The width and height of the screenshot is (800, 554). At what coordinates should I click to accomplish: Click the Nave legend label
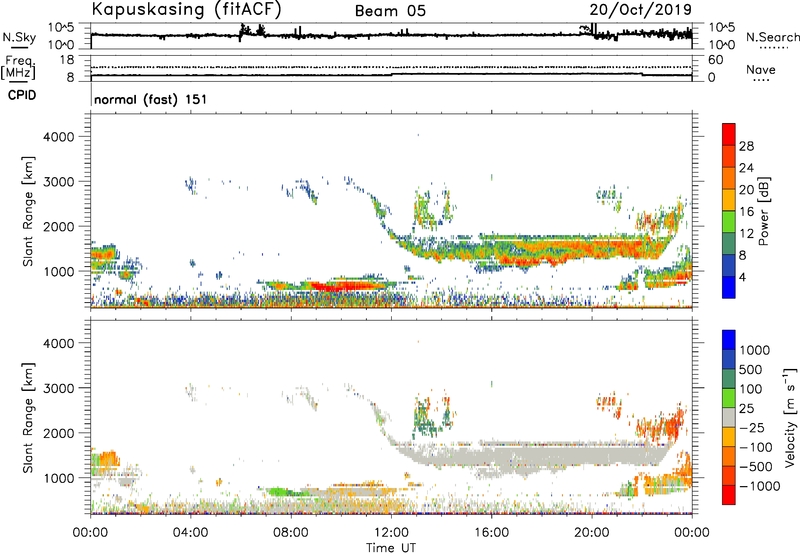pyautogui.click(x=761, y=69)
